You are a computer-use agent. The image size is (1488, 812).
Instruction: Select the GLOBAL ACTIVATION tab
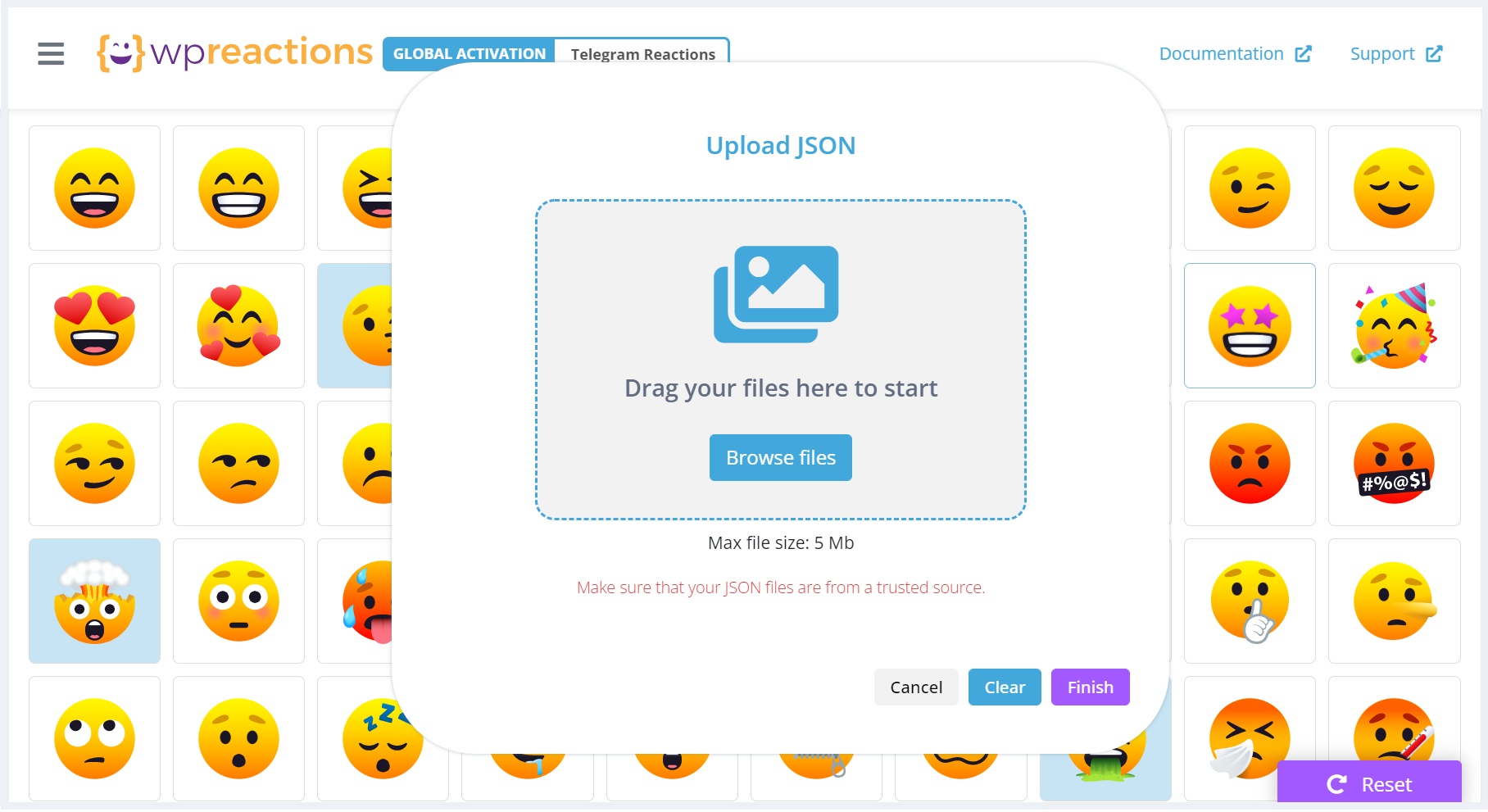click(x=469, y=53)
